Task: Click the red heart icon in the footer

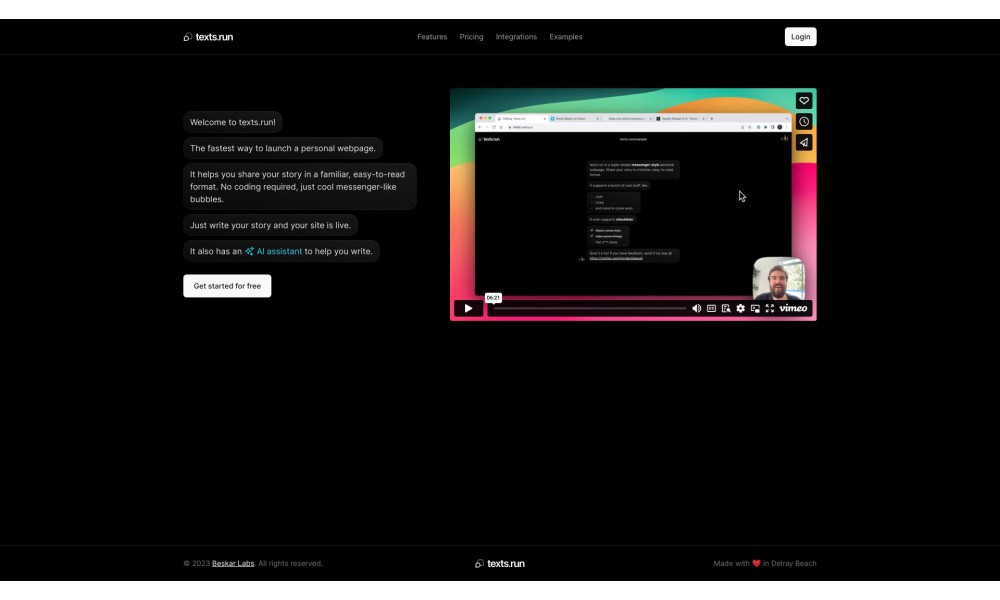Action: 756,564
